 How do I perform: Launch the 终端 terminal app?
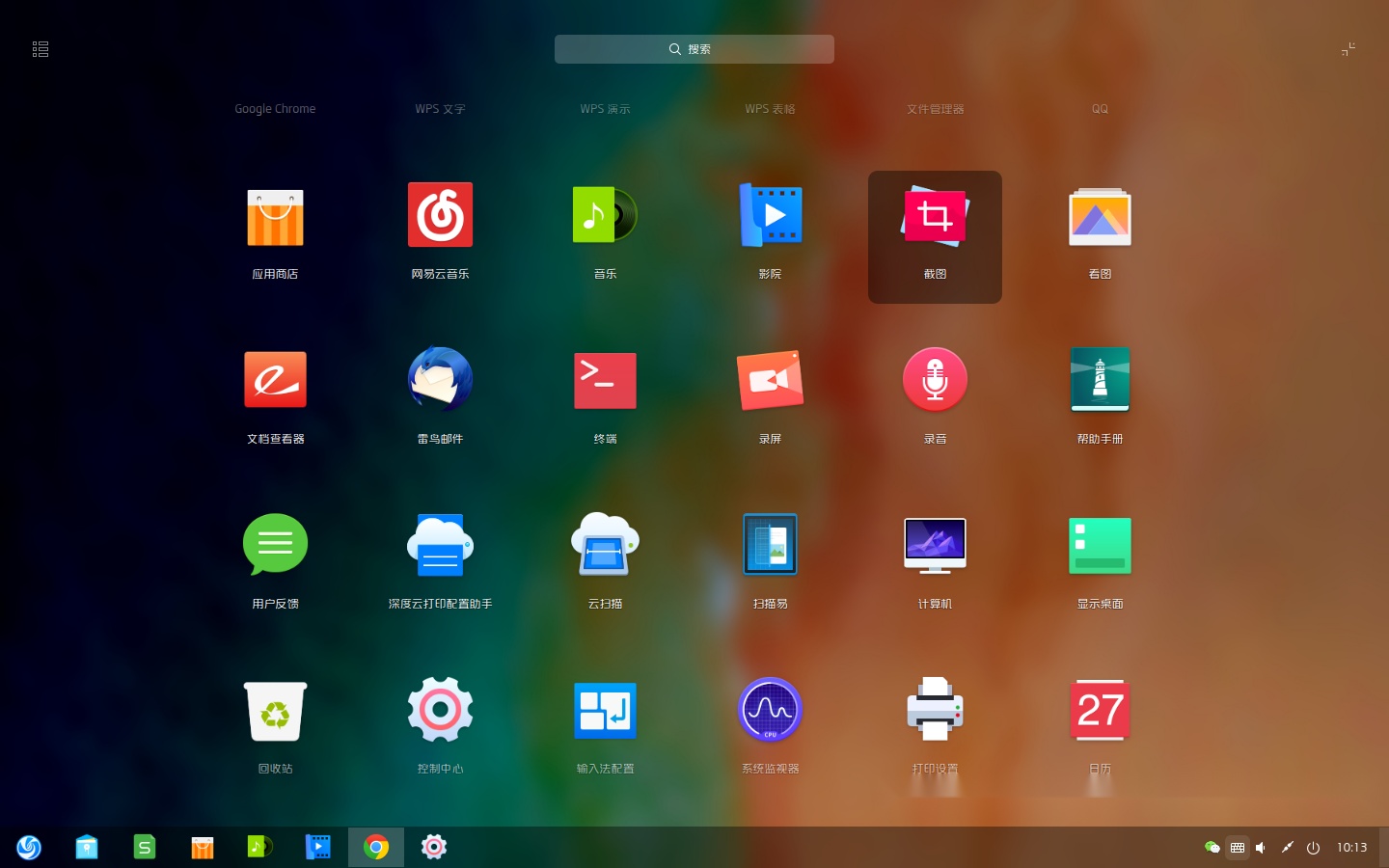click(605, 380)
